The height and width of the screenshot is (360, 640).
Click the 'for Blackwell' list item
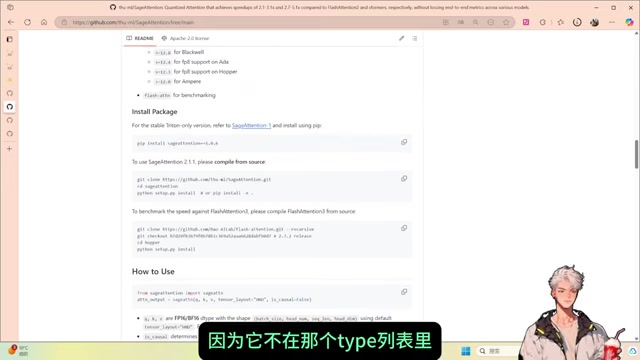[x=179, y=52]
